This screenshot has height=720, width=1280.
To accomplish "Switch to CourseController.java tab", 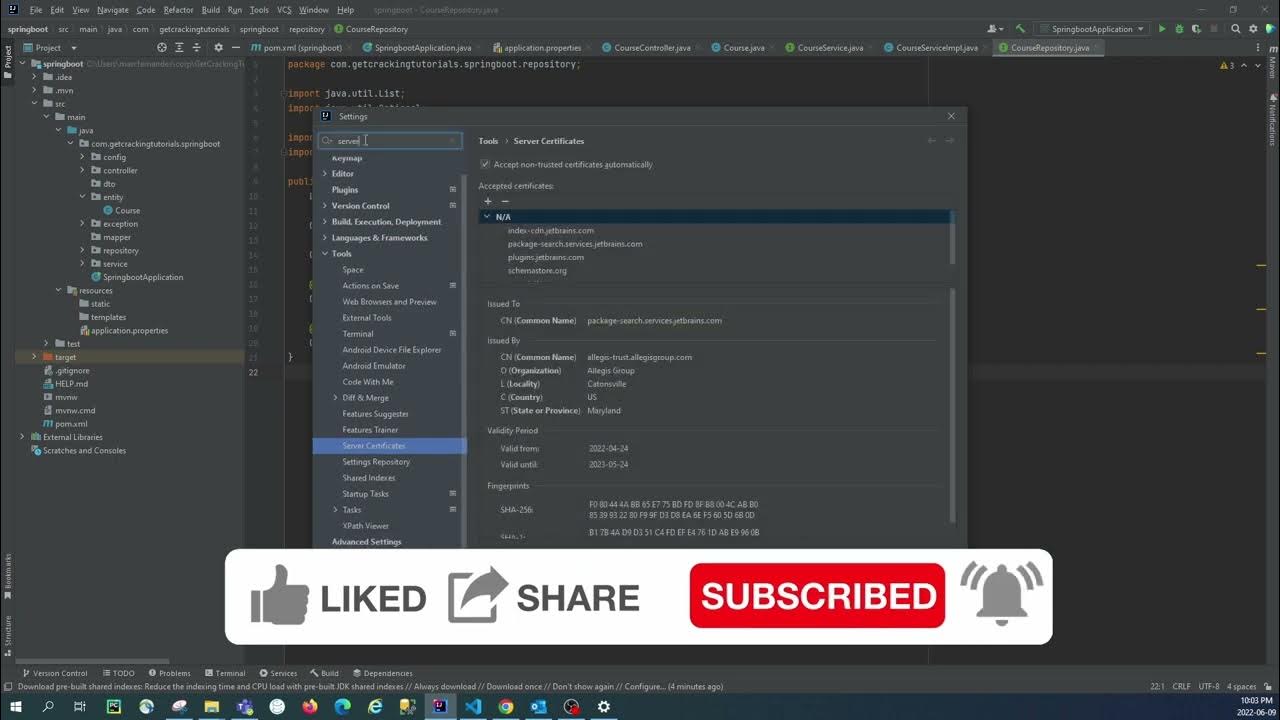I will [x=651, y=47].
